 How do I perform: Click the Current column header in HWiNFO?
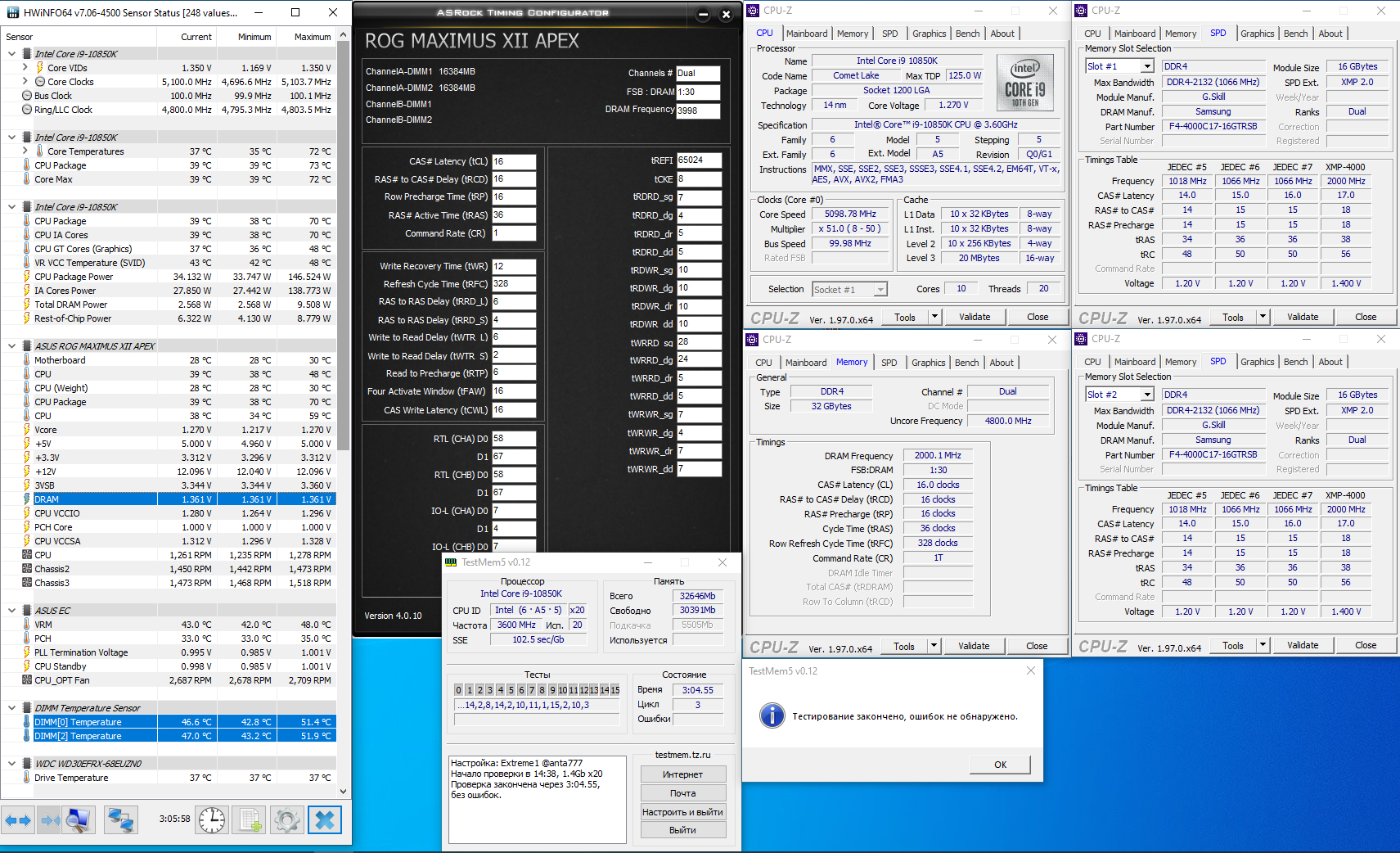pos(187,37)
